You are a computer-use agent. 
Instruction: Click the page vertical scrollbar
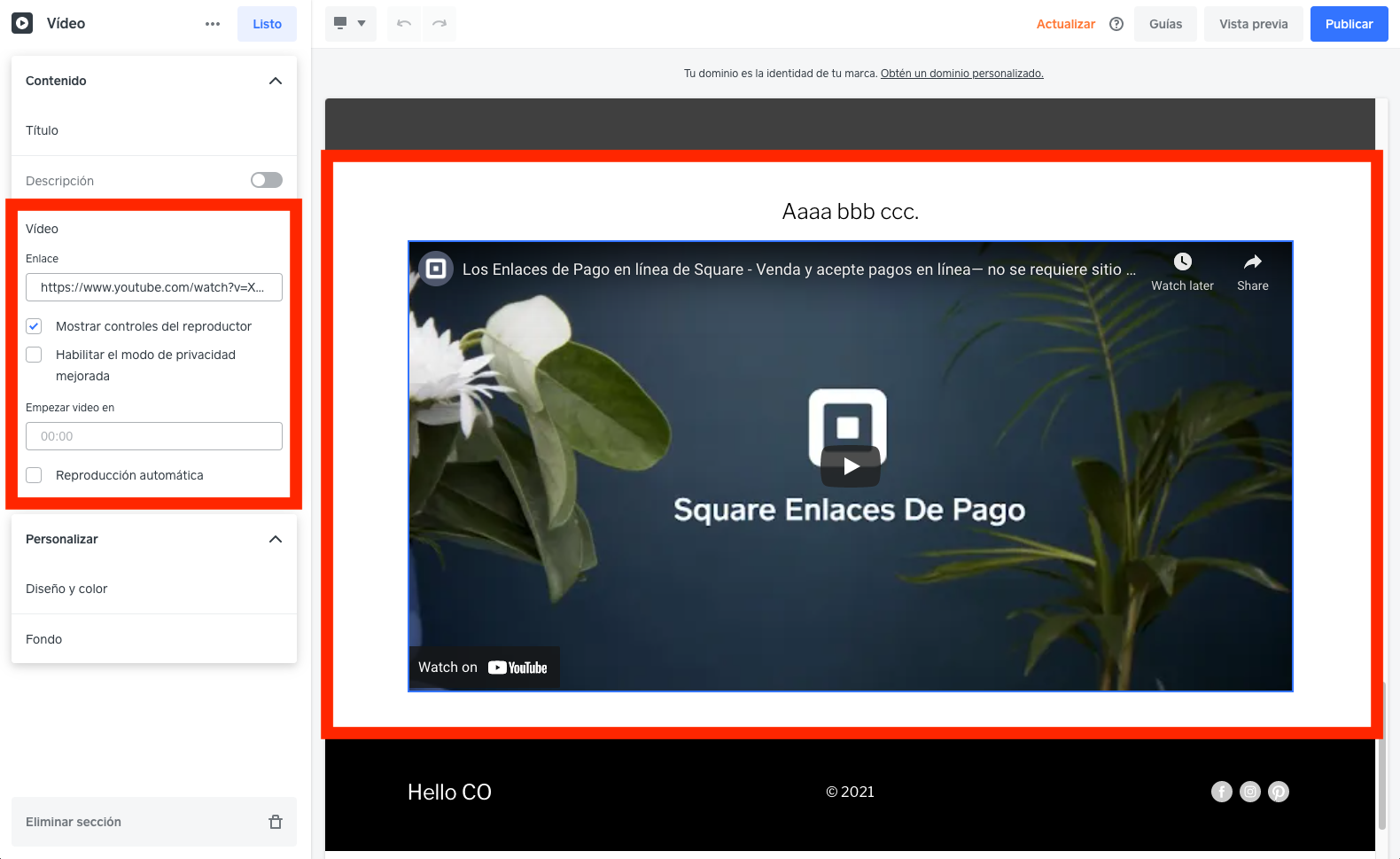pyautogui.click(x=1382, y=756)
